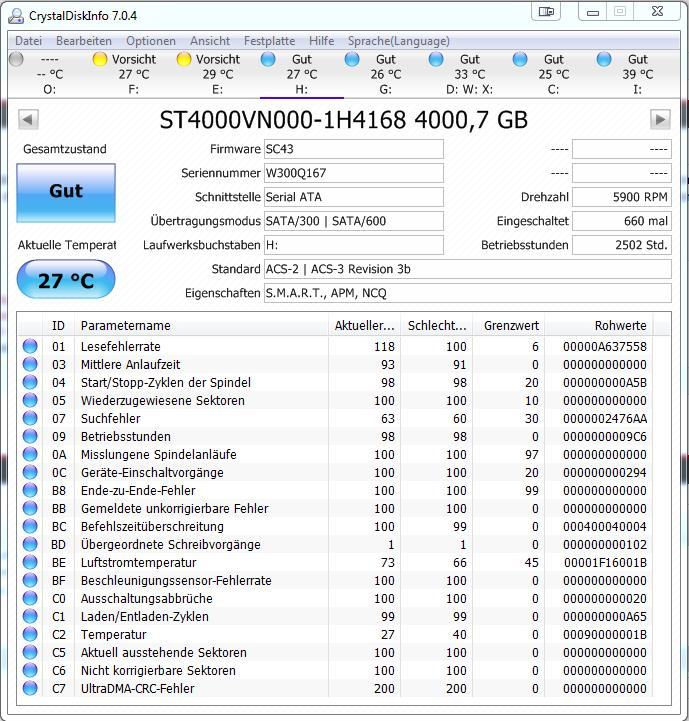Click the Standard field ACS-2 | ACS-3
The height and width of the screenshot is (721, 689).
point(468,269)
